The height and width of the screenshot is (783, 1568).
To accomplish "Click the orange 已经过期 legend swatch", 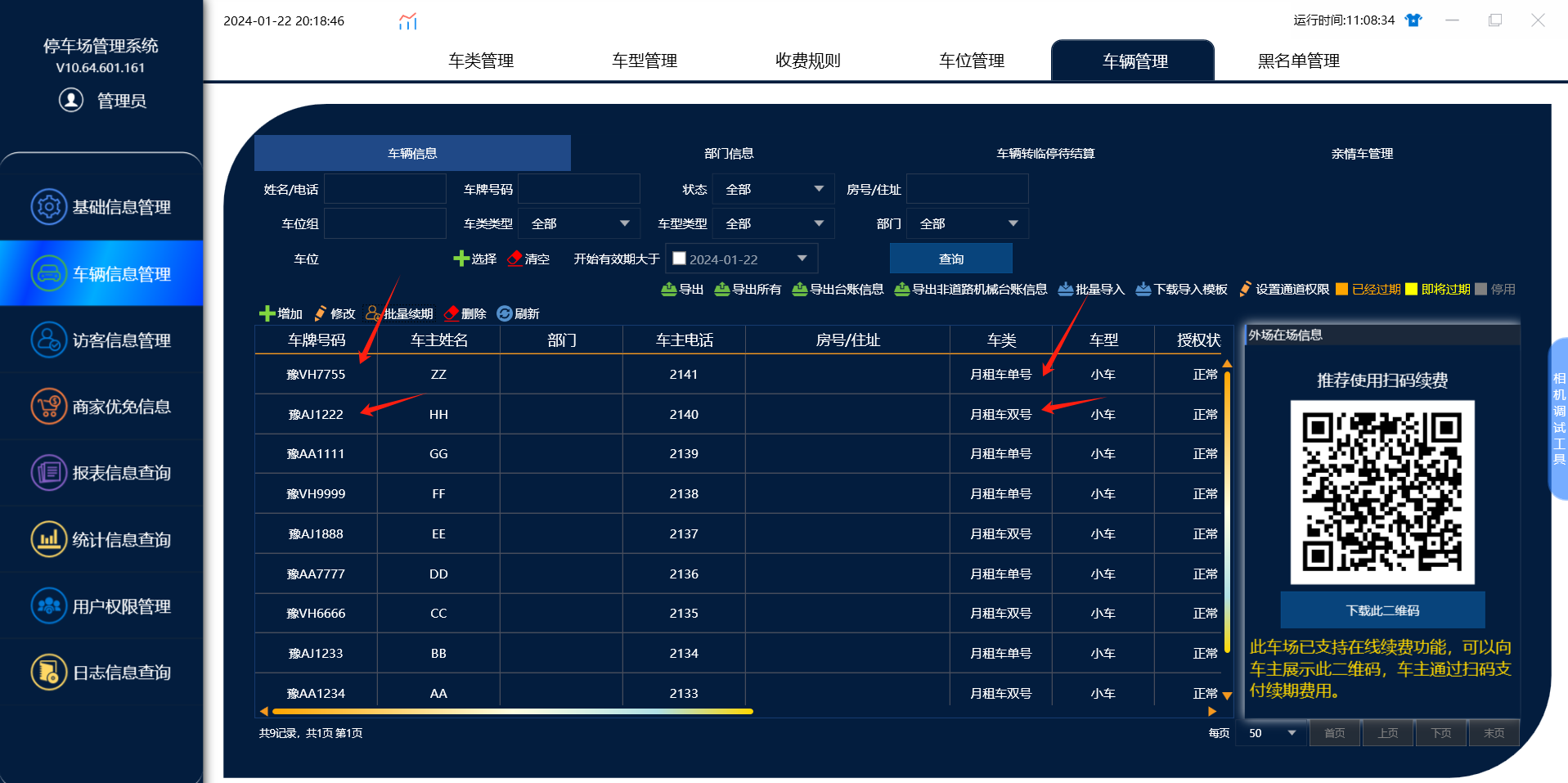I will [1341, 289].
